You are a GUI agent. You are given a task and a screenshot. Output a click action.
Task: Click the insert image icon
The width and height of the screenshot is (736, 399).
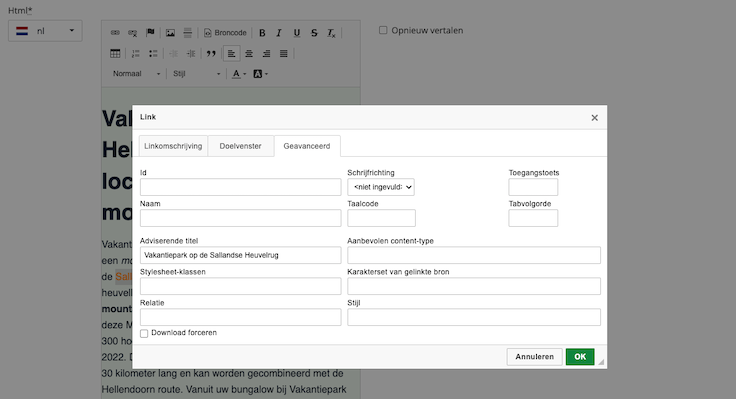click(170, 33)
